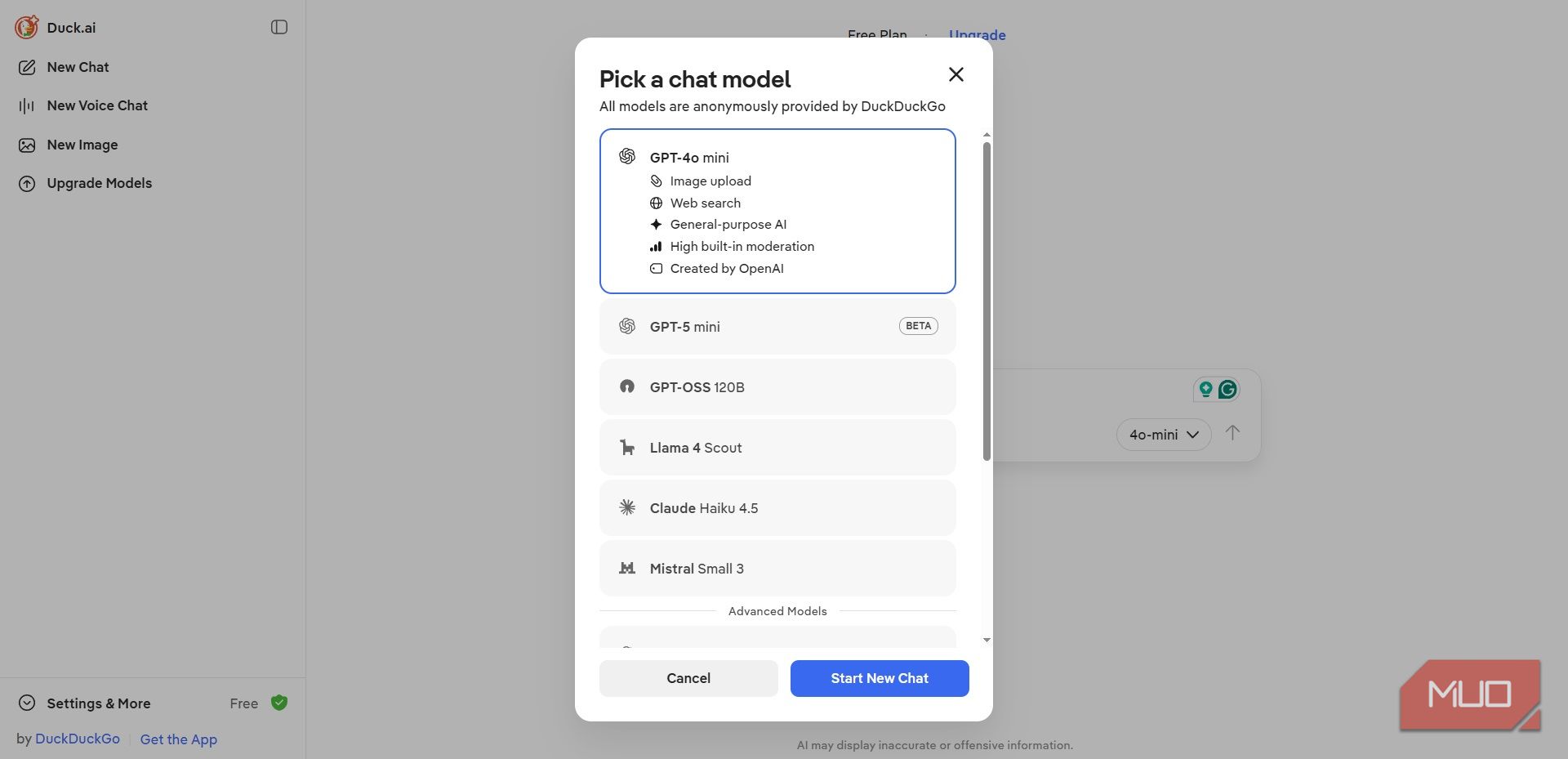Open New Voice Chat from the sidebar
Image resolution: width=1568 pixels, height=759 pixels.
pos(97,105)
